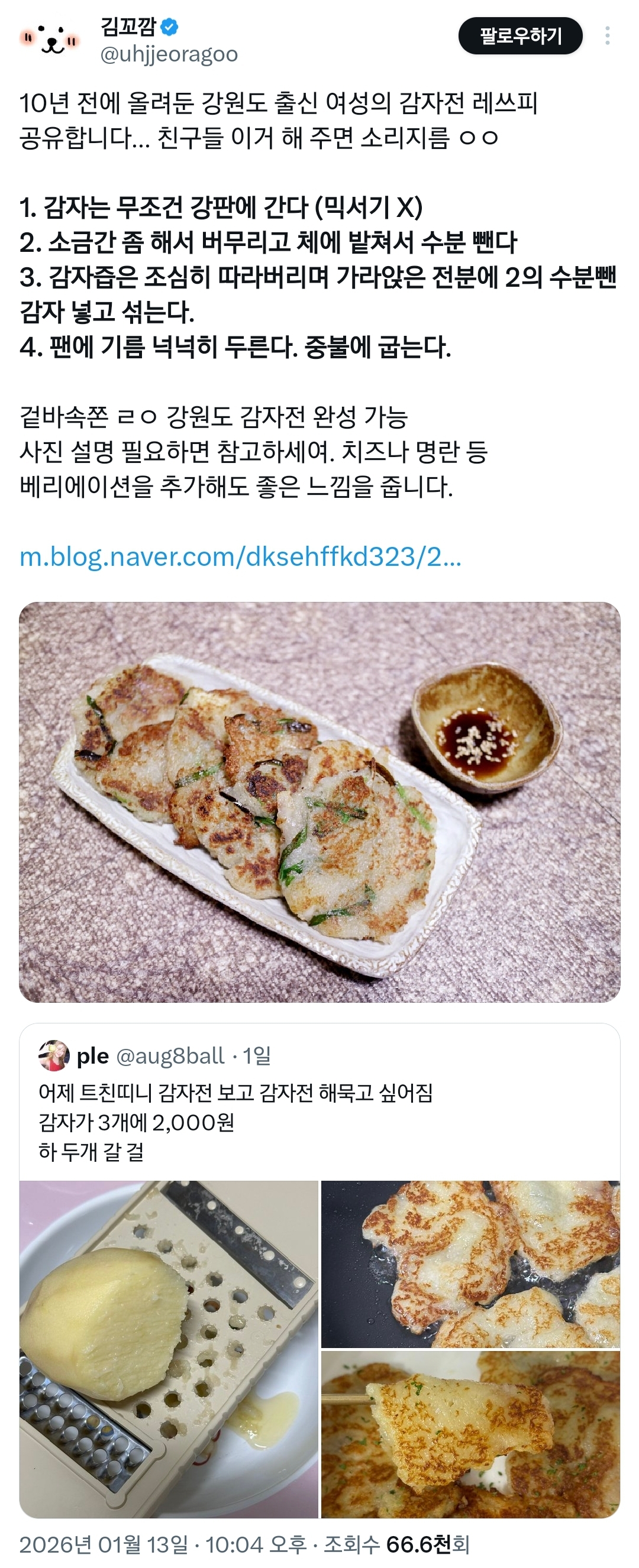Open the quoted post text about 감자전

point(235,1121)
